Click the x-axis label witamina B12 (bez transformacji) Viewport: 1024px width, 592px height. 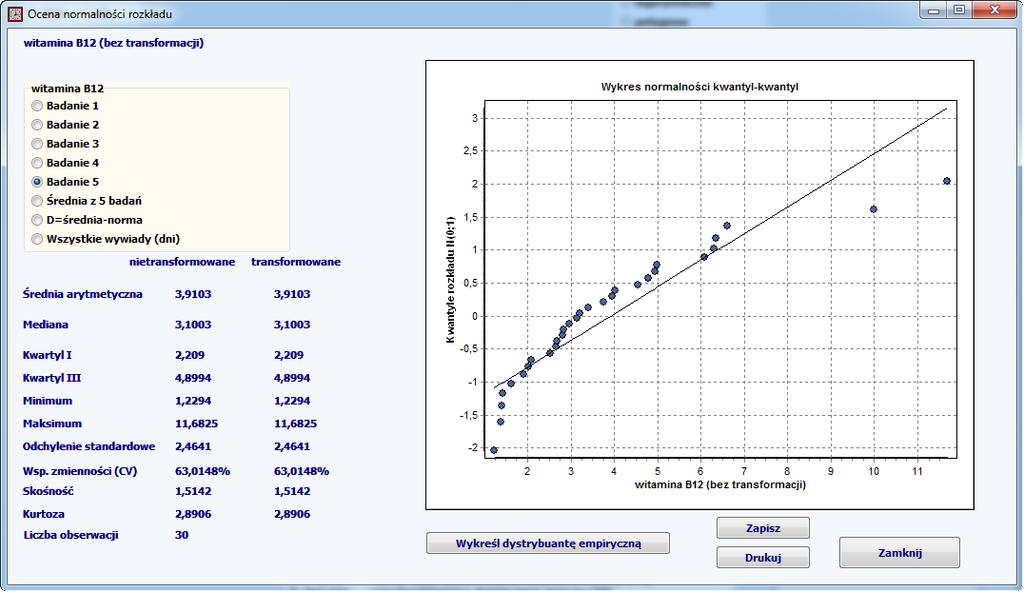point(720,485)
